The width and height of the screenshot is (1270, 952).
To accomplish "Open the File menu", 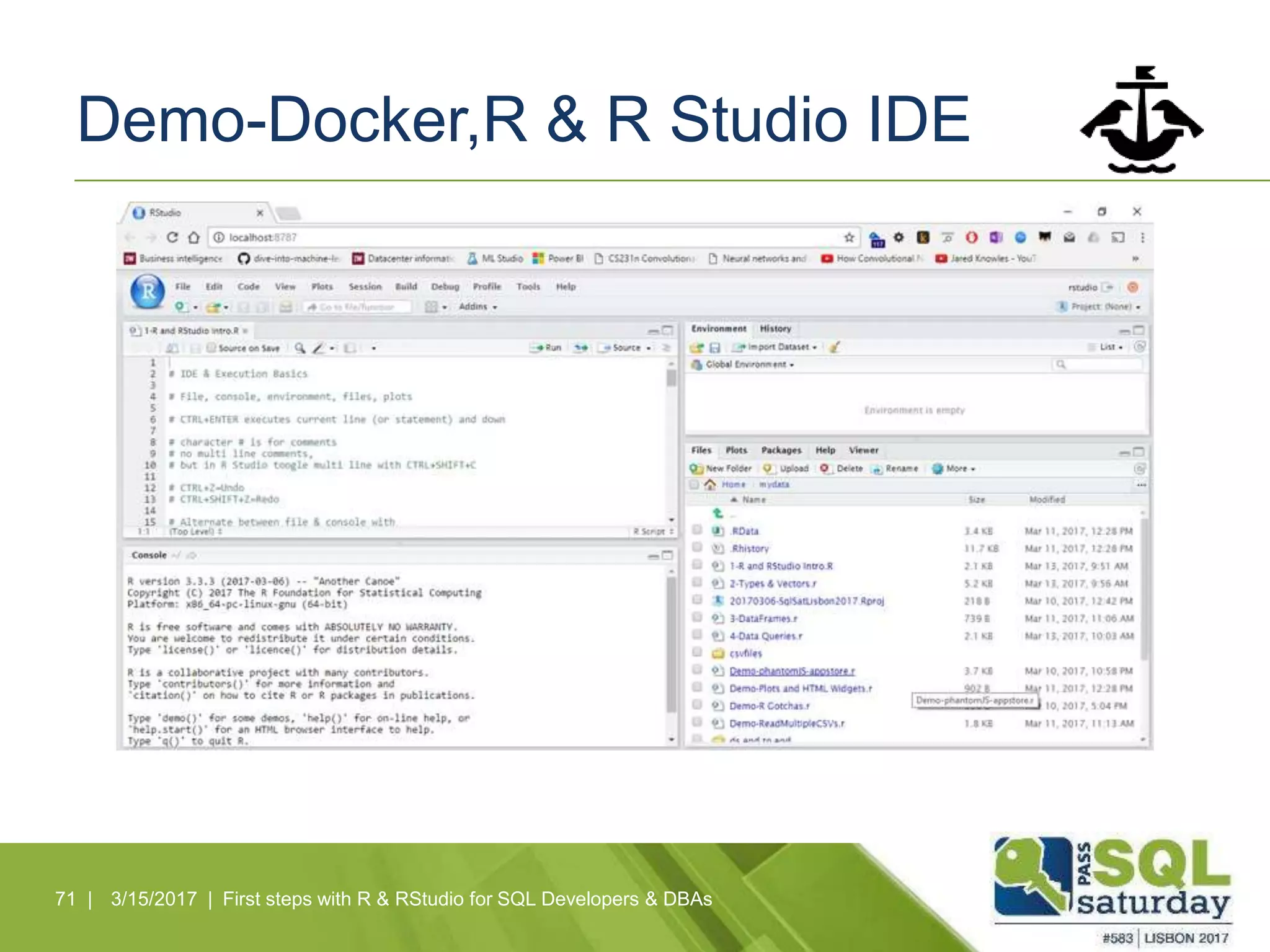I will pos(183,286).
